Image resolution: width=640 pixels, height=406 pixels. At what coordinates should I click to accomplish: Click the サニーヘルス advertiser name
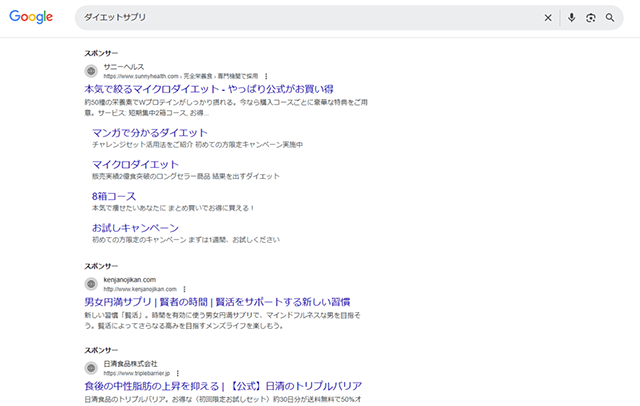coord(124,67)
